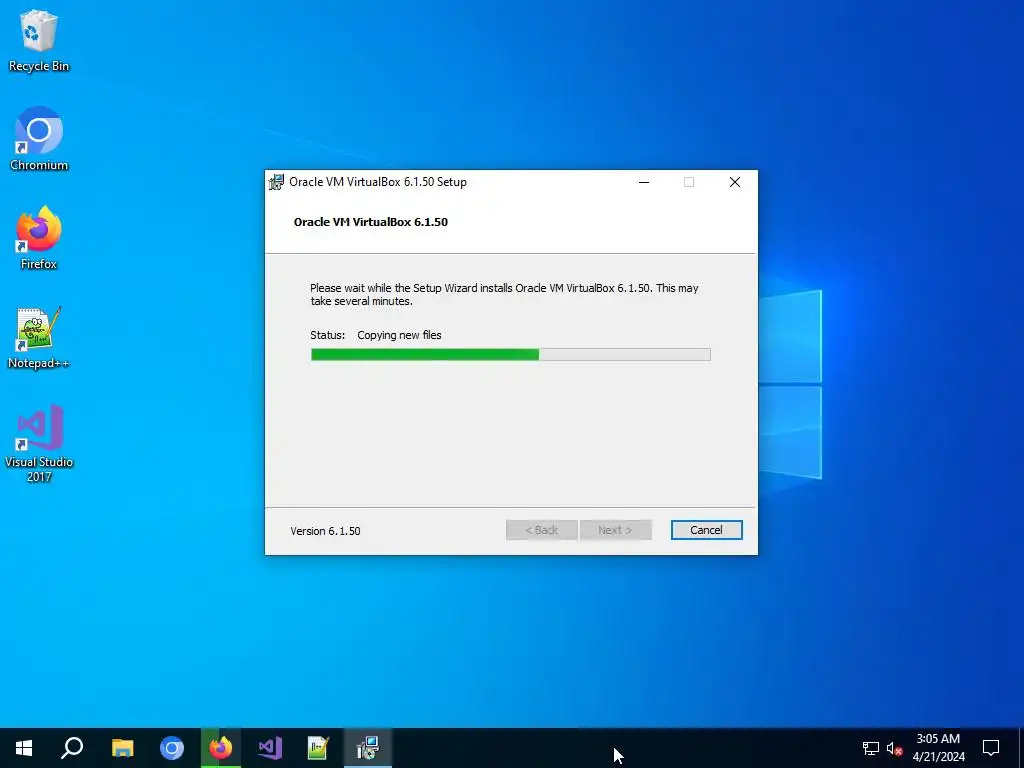Image resolution: width=1024 pixels, height=768 pixels.
Task: Open the muted volume tray icon
Action: (x=895, y=748)
